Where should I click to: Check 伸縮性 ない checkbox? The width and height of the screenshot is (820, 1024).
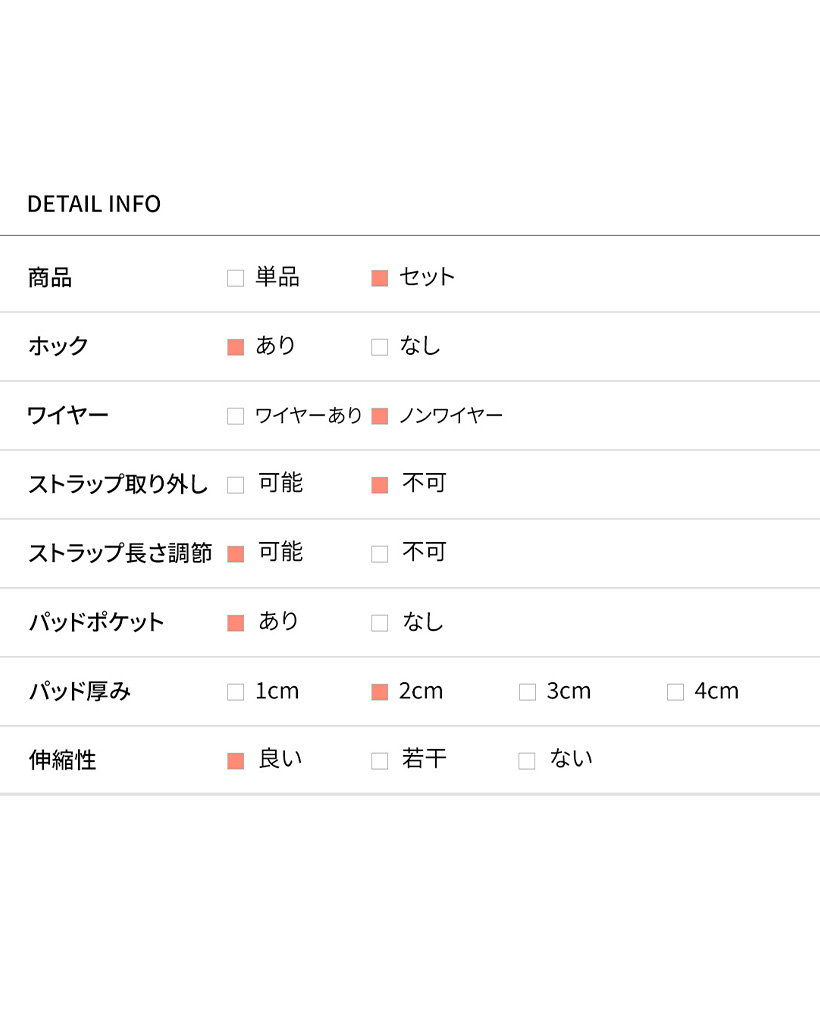tap(527, 761)
